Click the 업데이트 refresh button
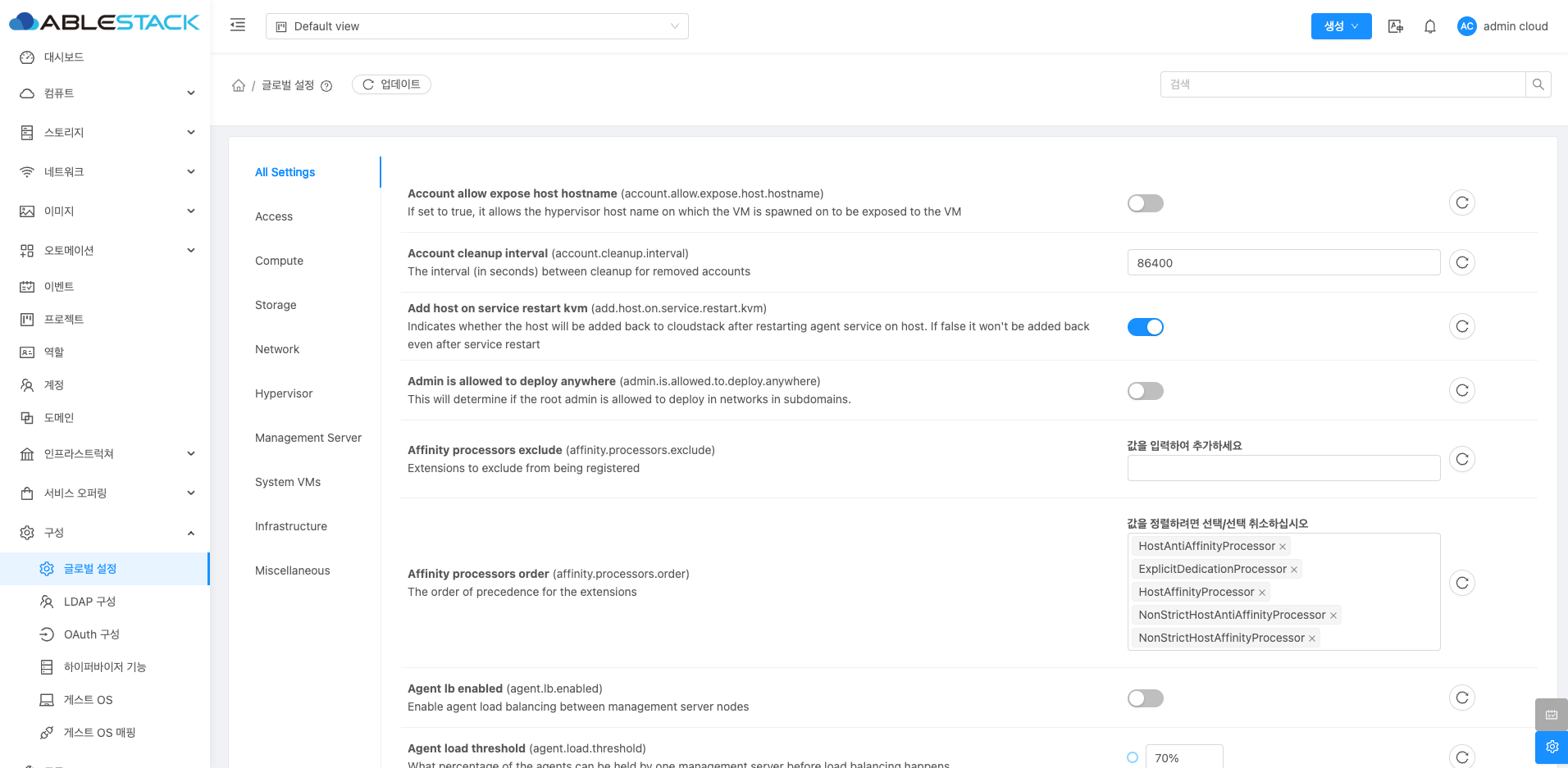The image size is (1568, 768). (391, 84)
